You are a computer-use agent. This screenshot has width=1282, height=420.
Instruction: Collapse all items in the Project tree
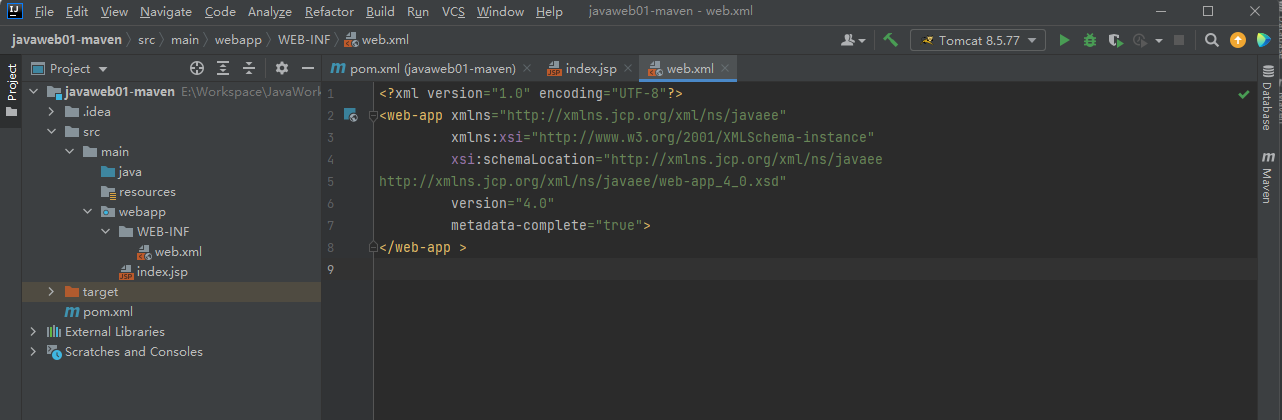[x=249, y=68]
